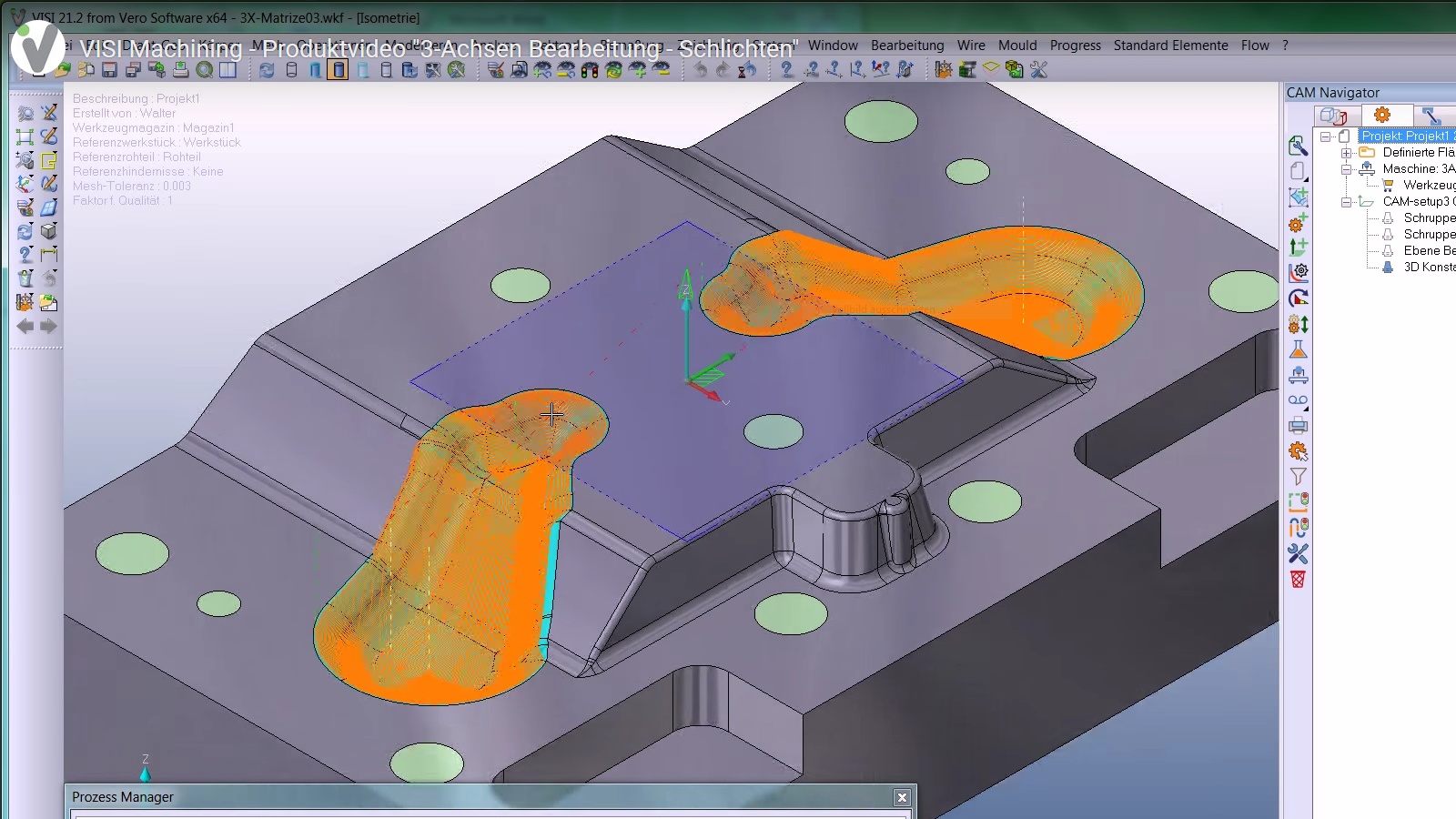Collapse the Maschine tree node
Screen dimensions: 1456x819
1346,169
